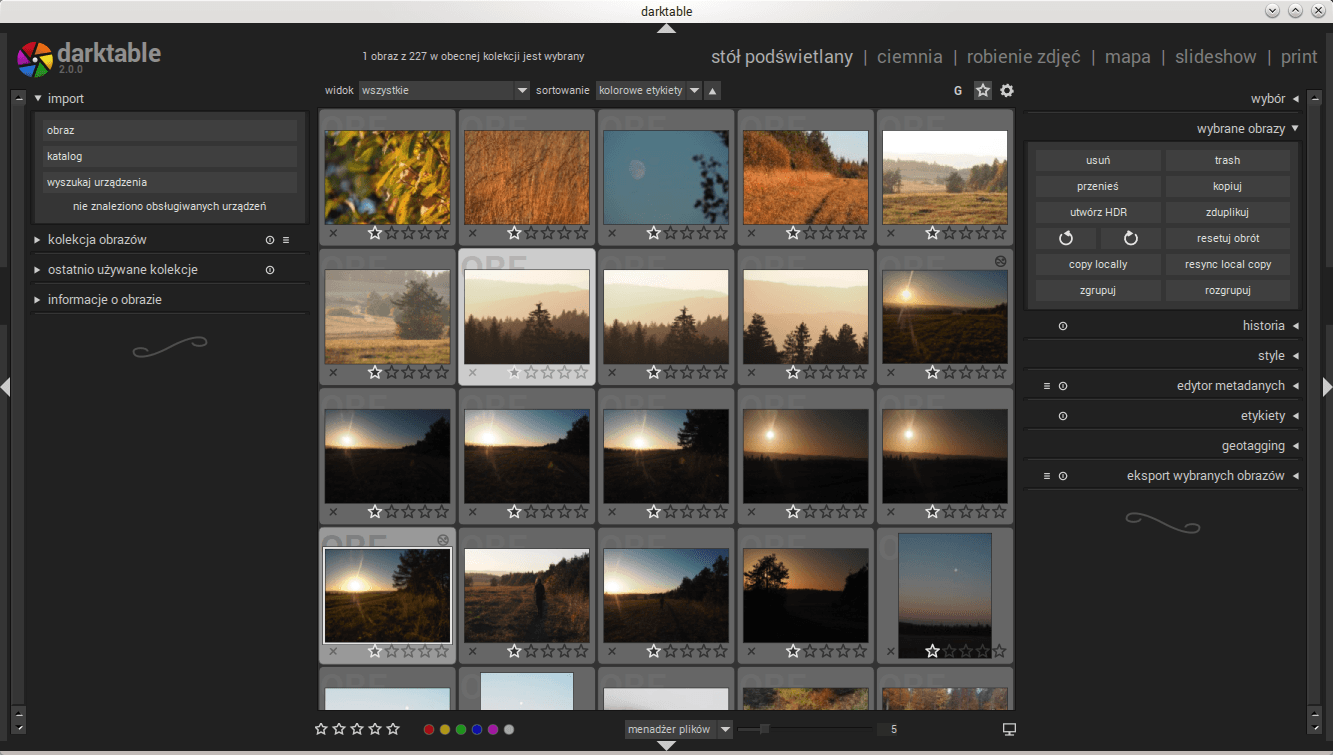The width and height of the screenshot is (1333, 755).
Task: Open the slideshow view
Action: point(1215,57)
